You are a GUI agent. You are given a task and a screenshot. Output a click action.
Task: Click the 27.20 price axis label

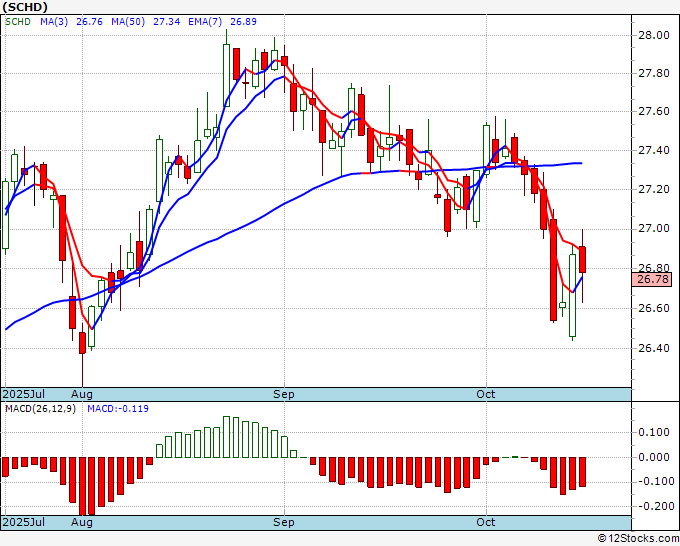coord(654,190)
